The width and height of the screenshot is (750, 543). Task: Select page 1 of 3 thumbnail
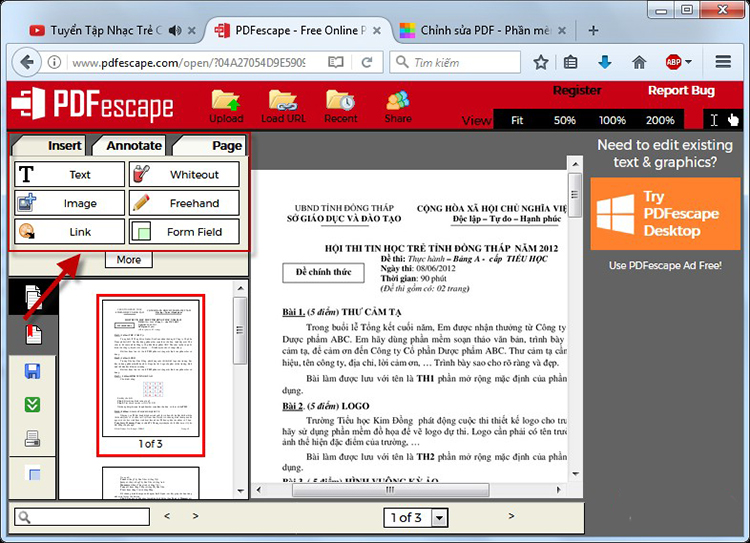click(151, 376)
